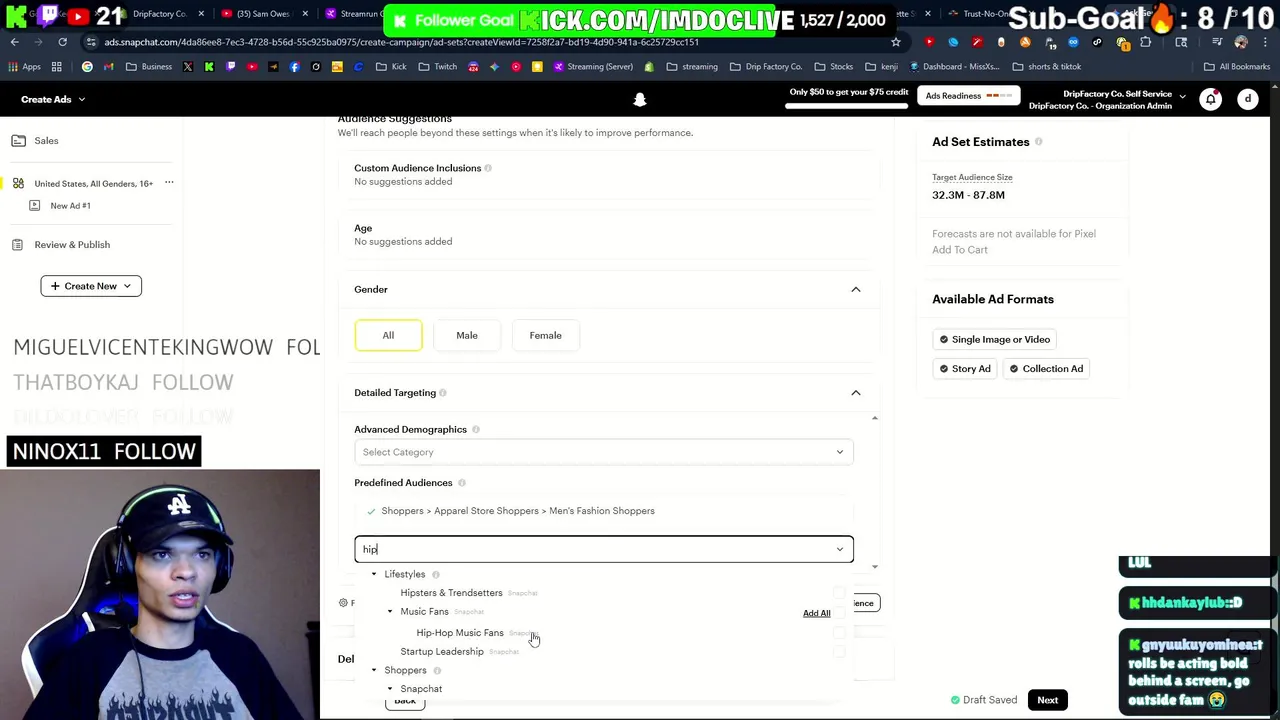Collapse the Gender section chevron
Image resolution: width=1280 pixels, height=720 pixels.
tap(856, 289)
